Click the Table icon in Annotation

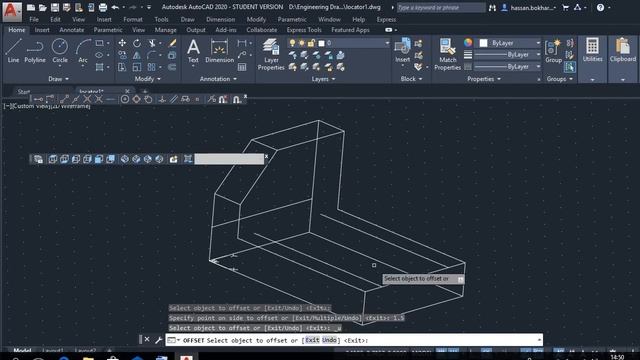(242, 67)
